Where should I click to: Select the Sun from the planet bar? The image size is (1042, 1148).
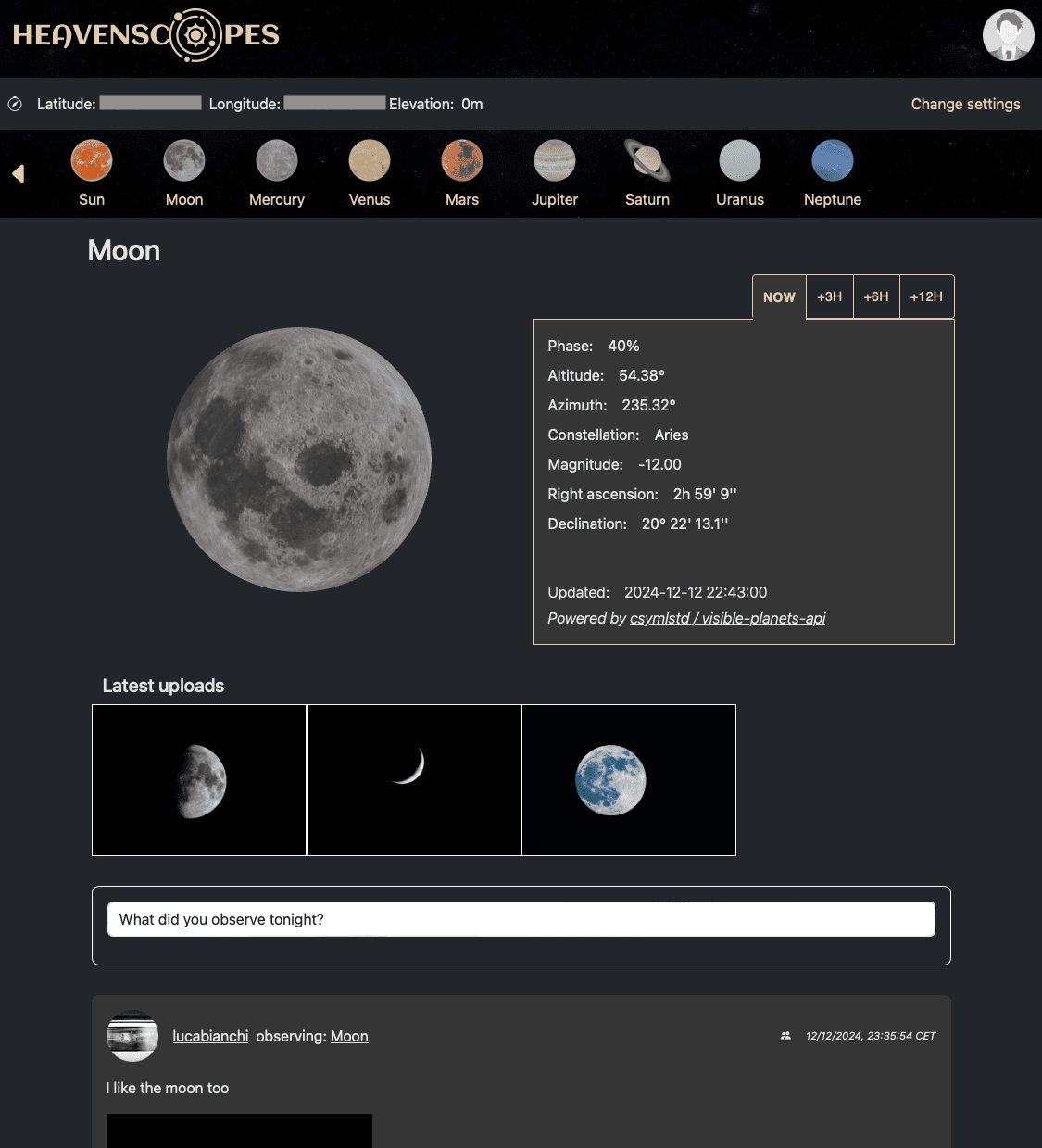coord(92,172)
